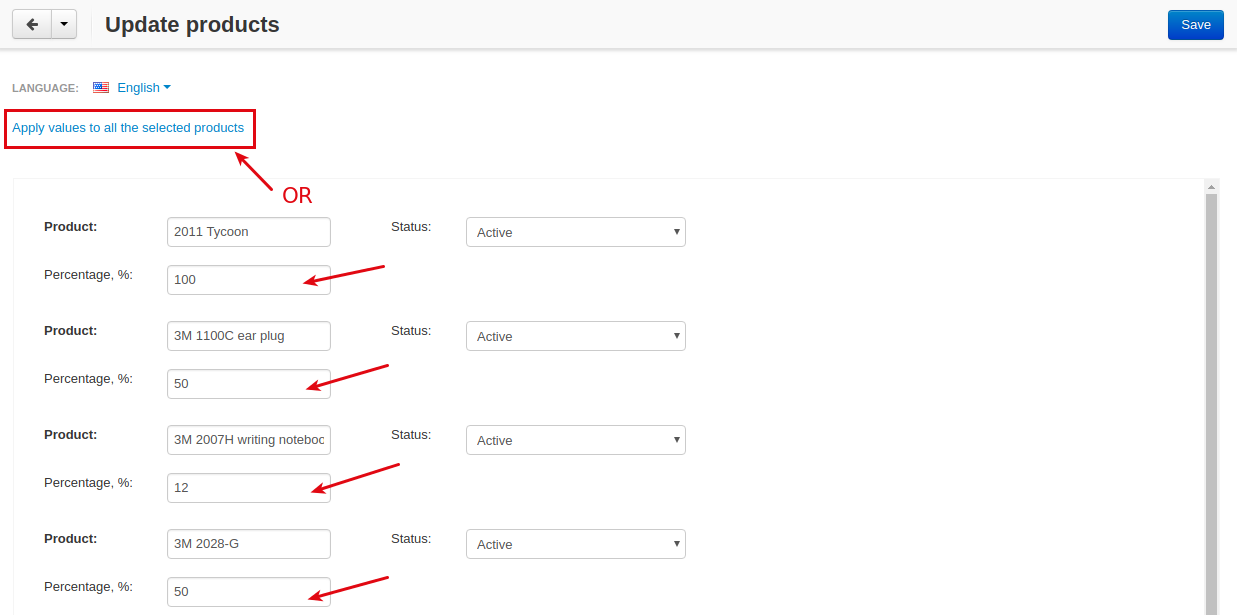Viewport: 1237px width, 615px height.
Task: Edit the 2011 Tycoon product name field
Action: click(x=249, y=232)
